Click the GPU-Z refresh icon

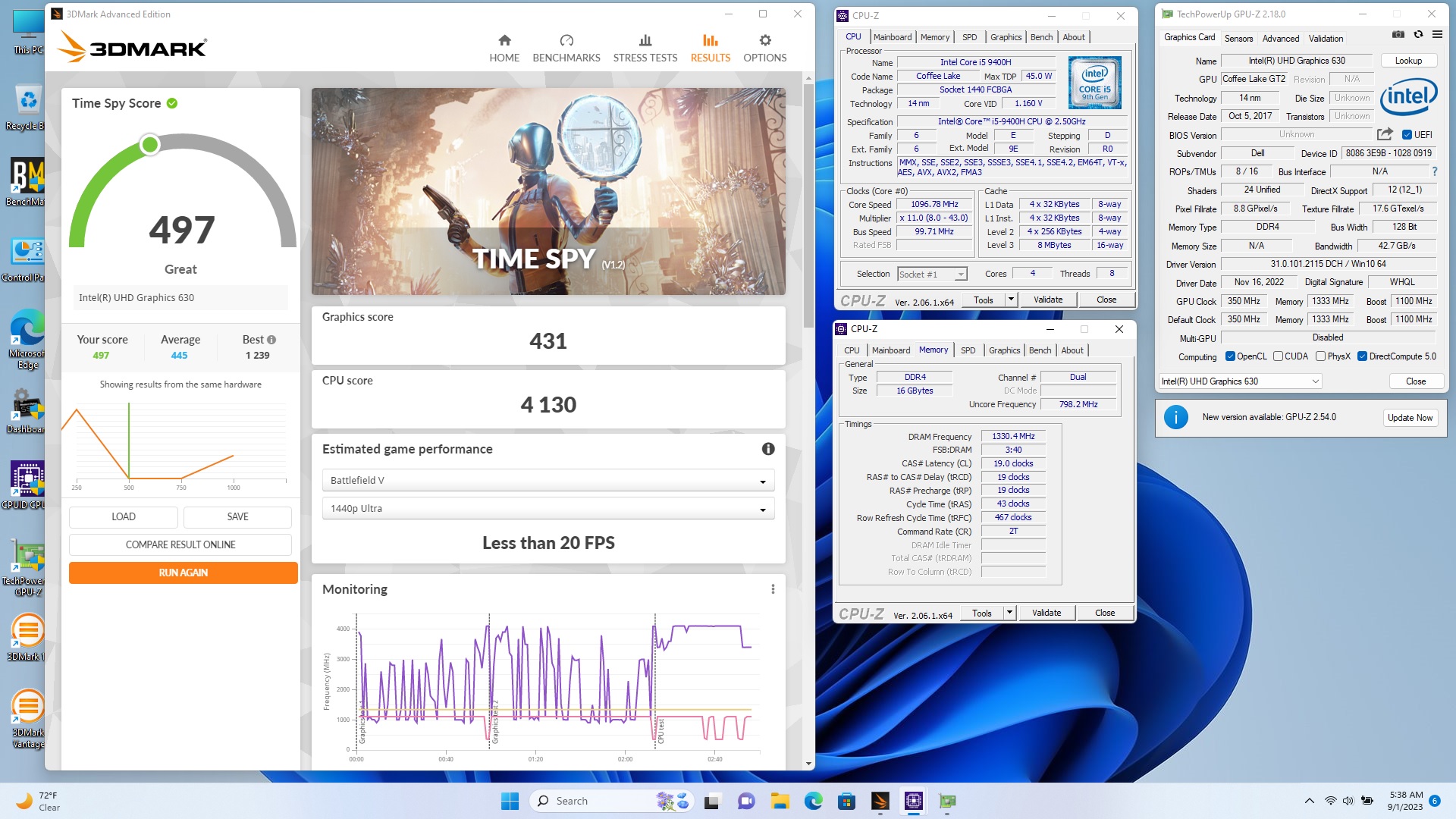1418,35
